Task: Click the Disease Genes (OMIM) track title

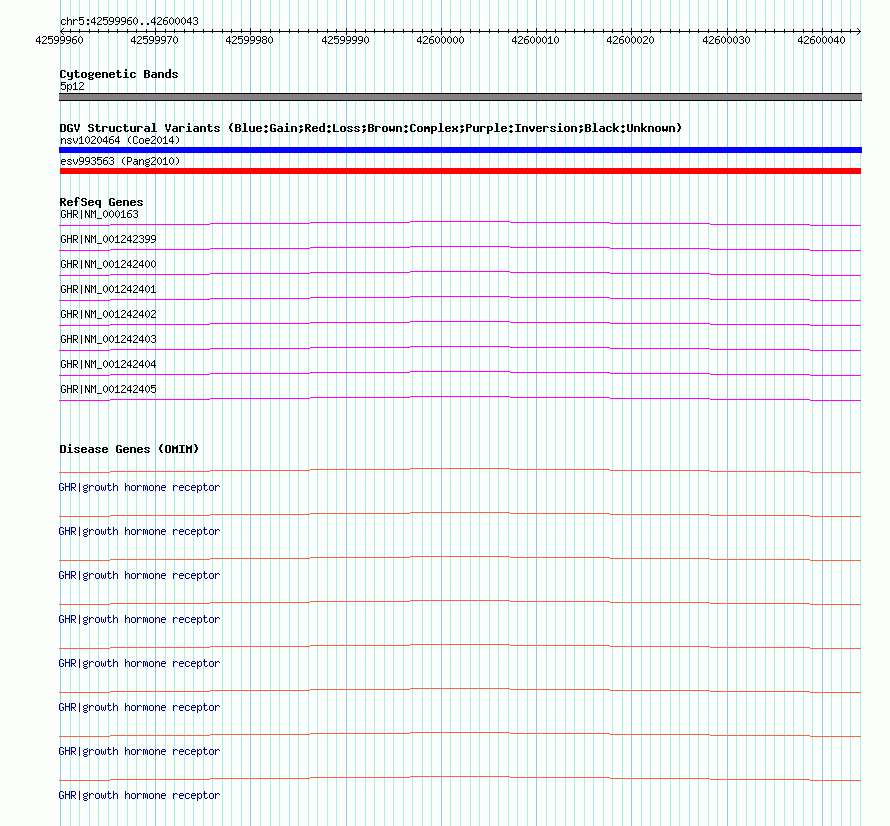Action: point(129,449)
